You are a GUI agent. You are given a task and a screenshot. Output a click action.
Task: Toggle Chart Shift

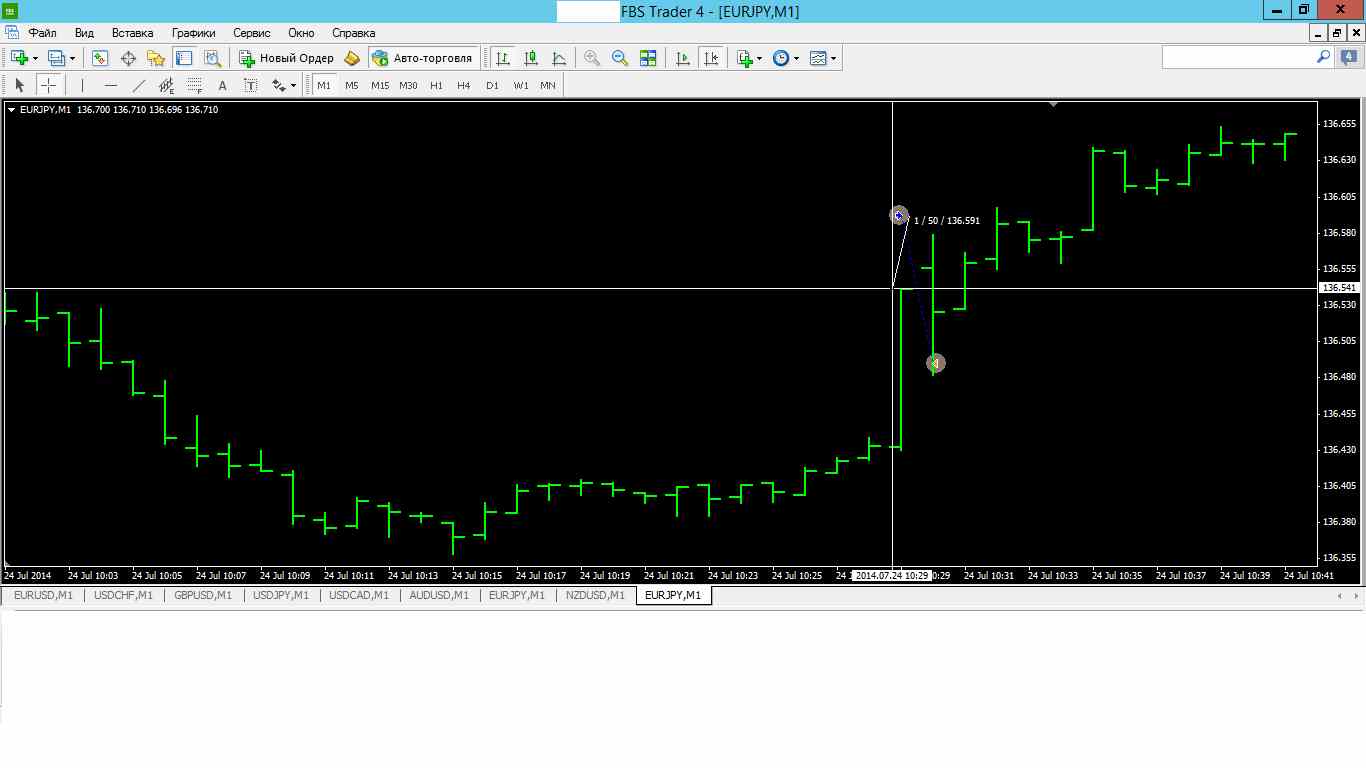(711, 58)
